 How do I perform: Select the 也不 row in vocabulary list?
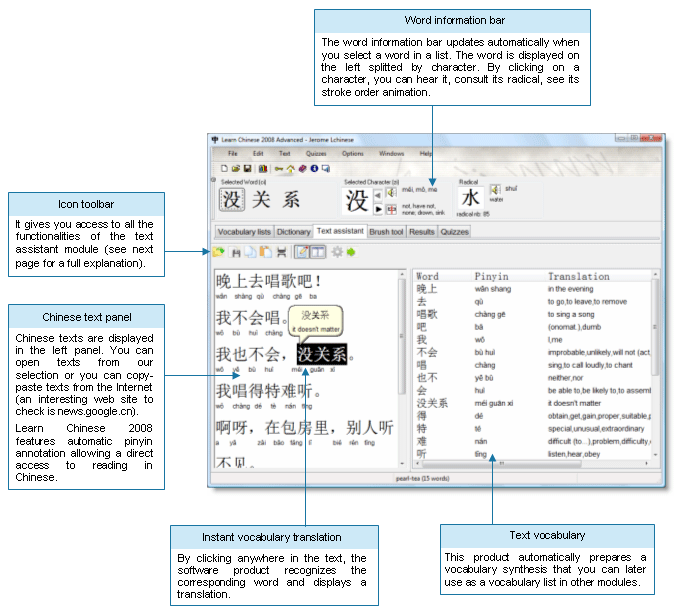click(533, 378)
